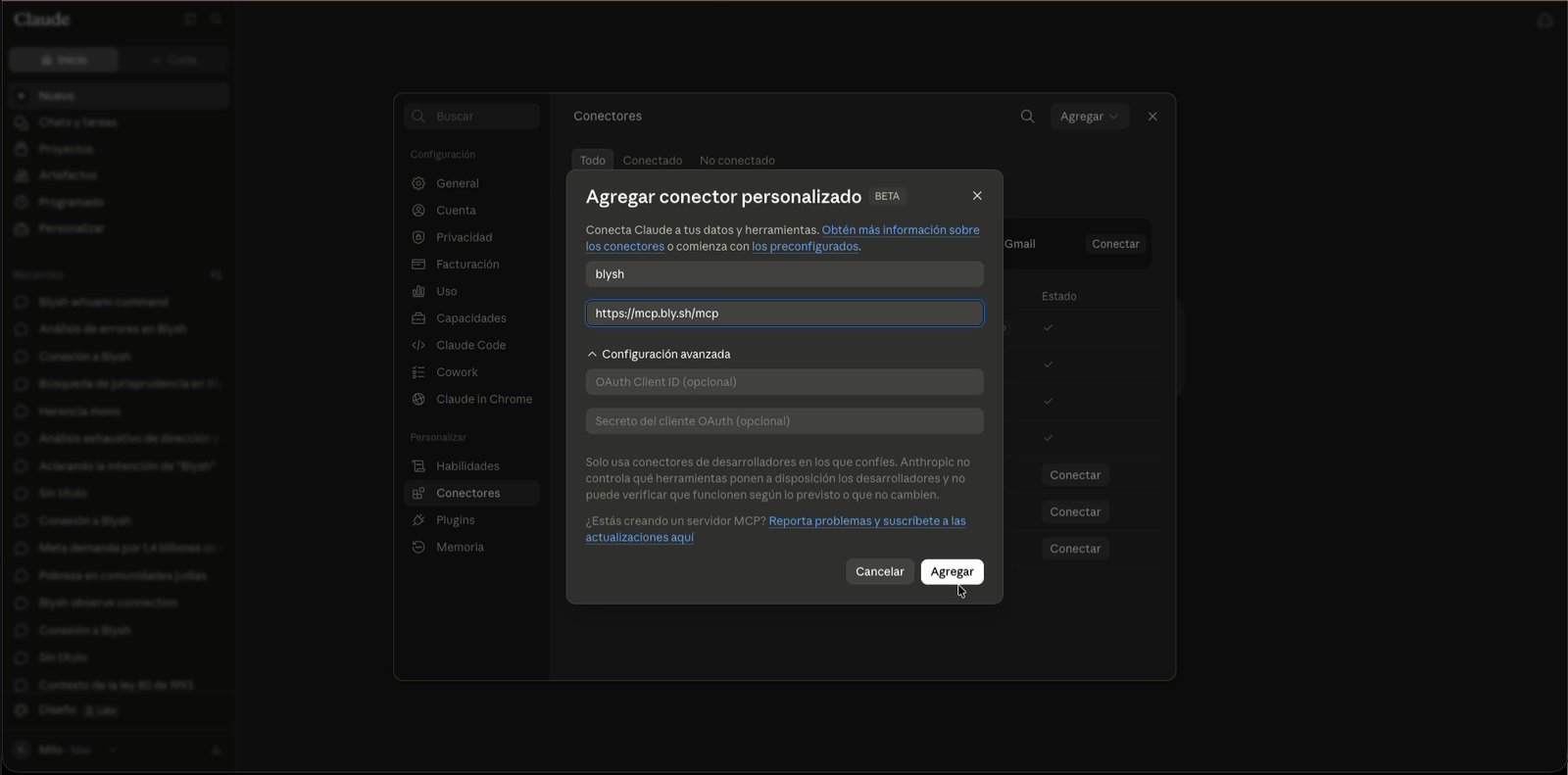The width and height of the screenshot is (1568, 775).
Task: Open Personalizar in main sidebar
Action: tap(120, 228)
